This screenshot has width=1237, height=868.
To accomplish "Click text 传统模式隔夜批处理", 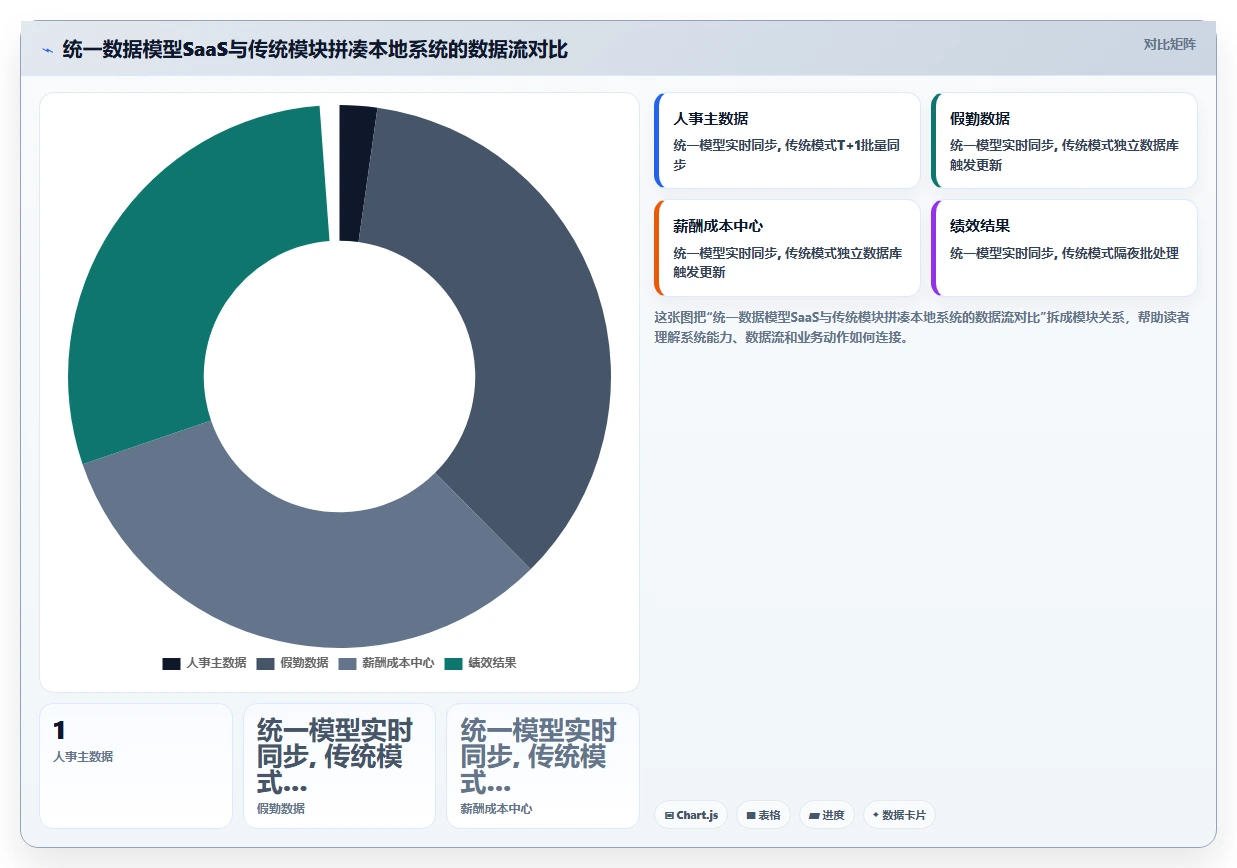I will [x=1120, y=253].
